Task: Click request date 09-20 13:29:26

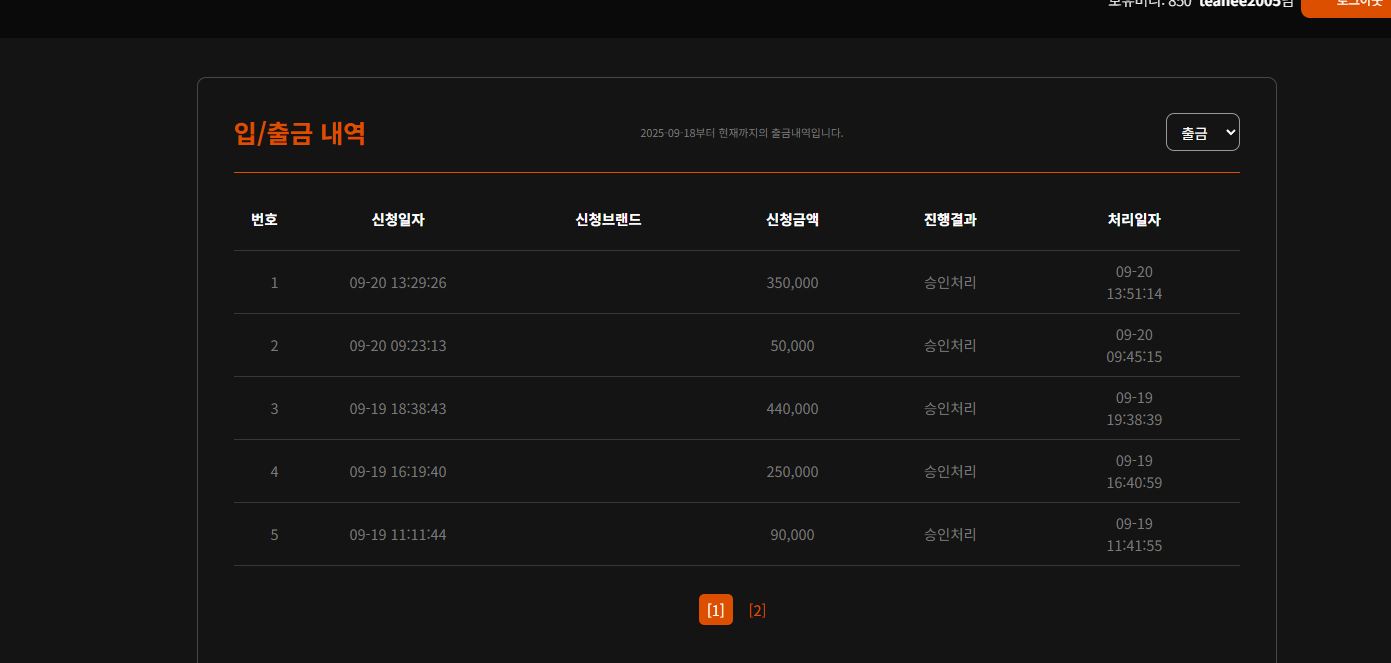Action: coord(398,283)
